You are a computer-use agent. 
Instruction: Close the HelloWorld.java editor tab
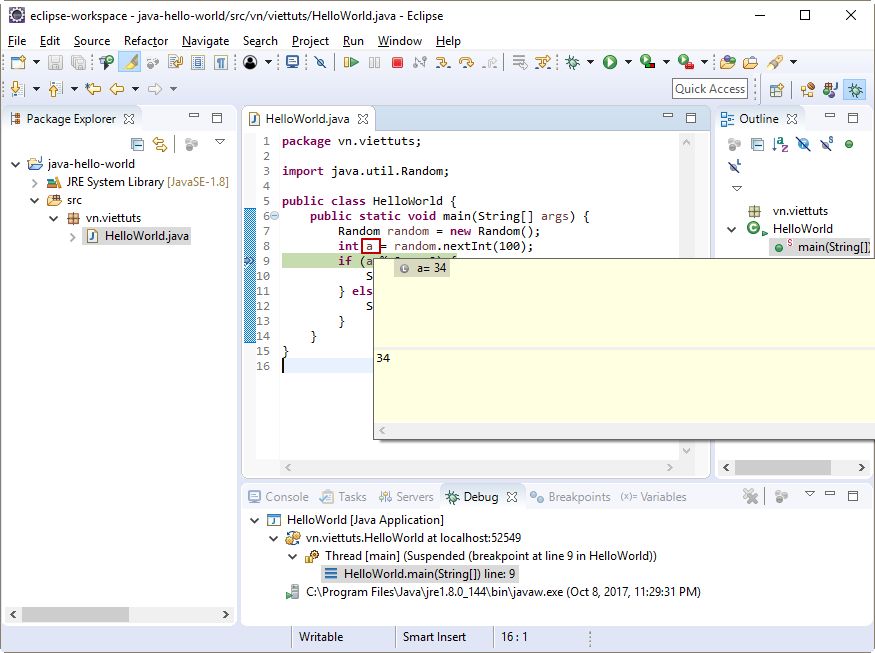tap(363, 119)
